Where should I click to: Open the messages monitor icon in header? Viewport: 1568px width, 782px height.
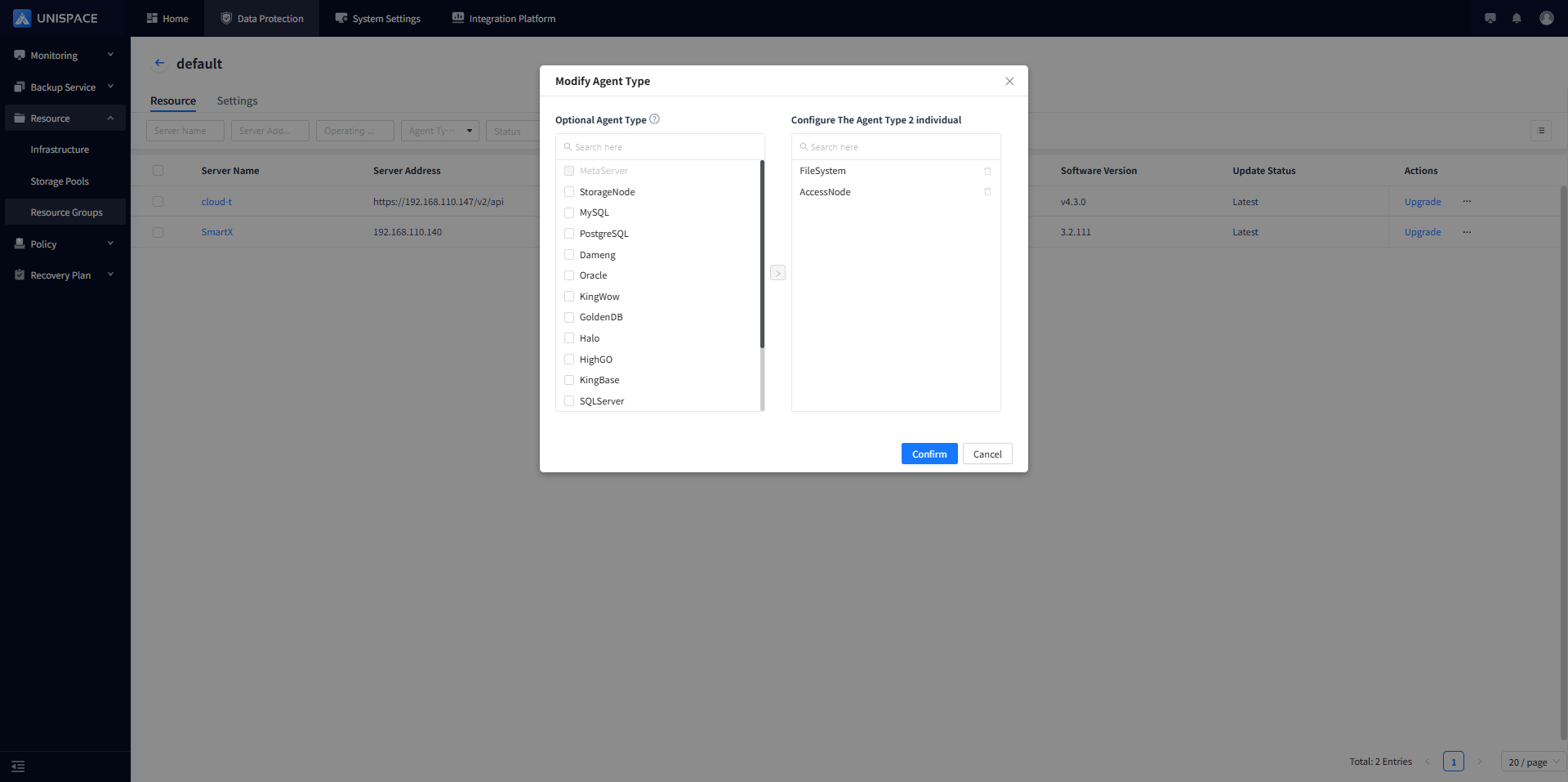click(x=1490, y=18)
